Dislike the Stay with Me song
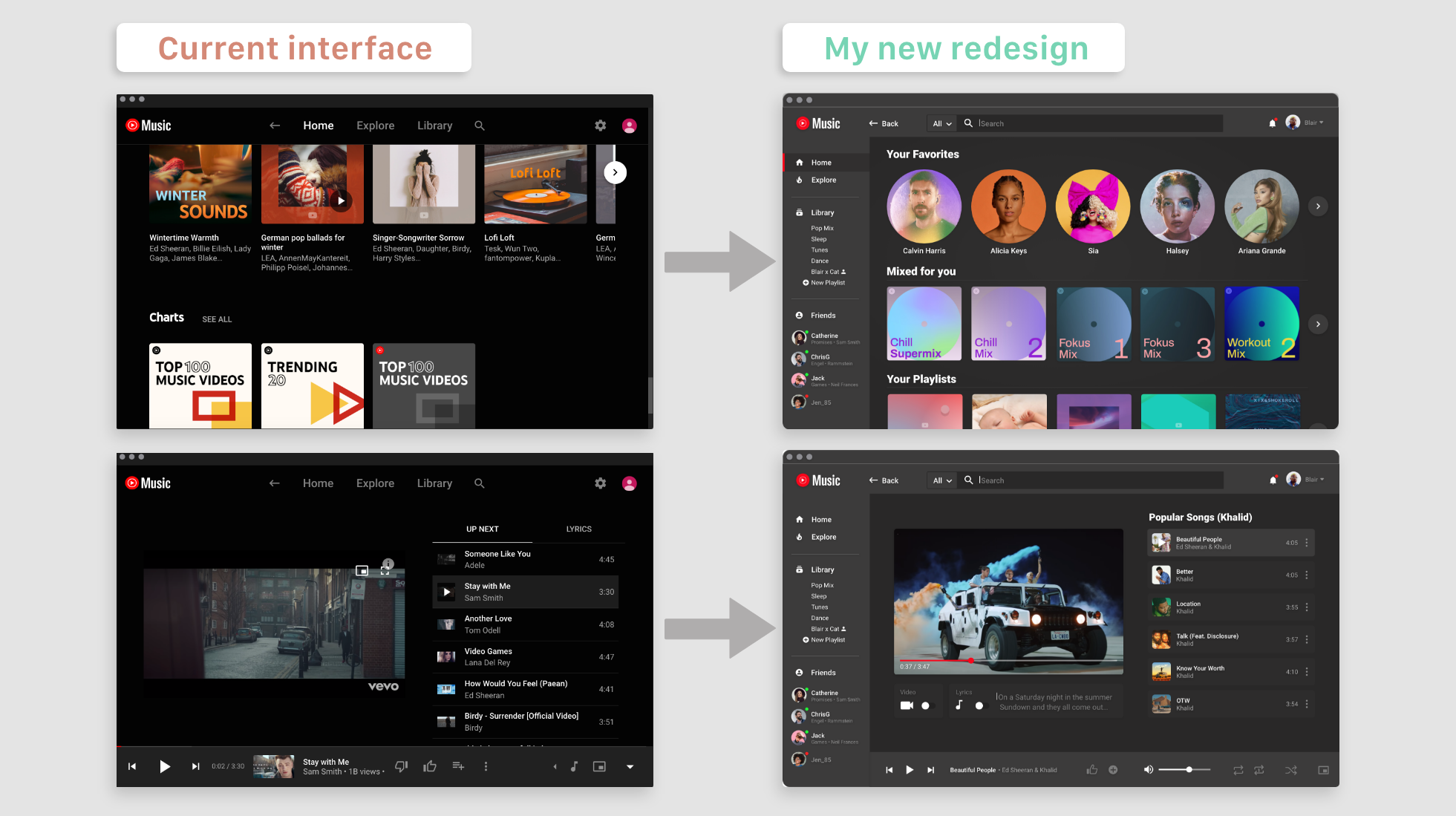Screen dimensions: 1456x816 tap(401, 766)
